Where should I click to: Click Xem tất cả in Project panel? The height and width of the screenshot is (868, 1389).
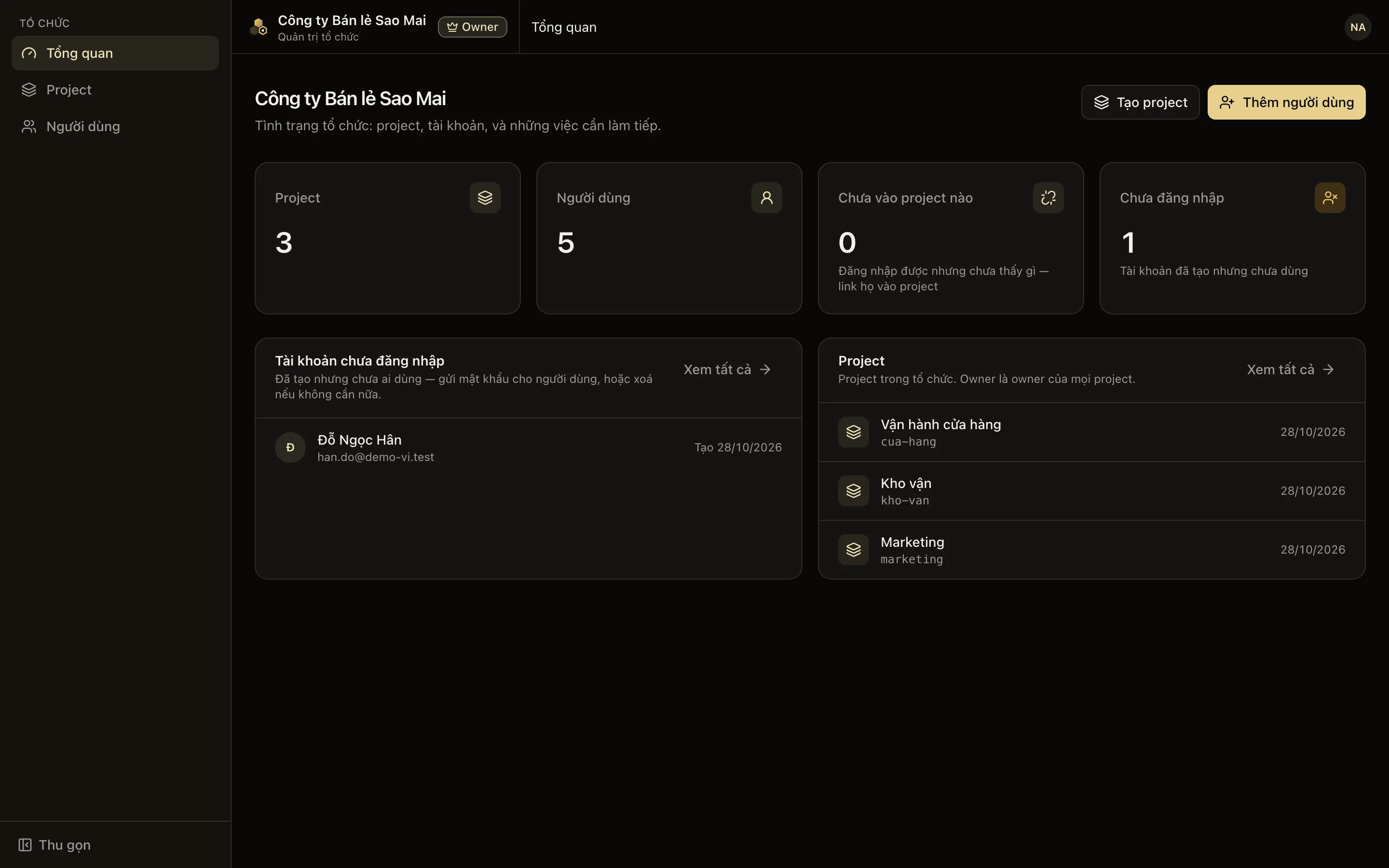click(1290, 370)
